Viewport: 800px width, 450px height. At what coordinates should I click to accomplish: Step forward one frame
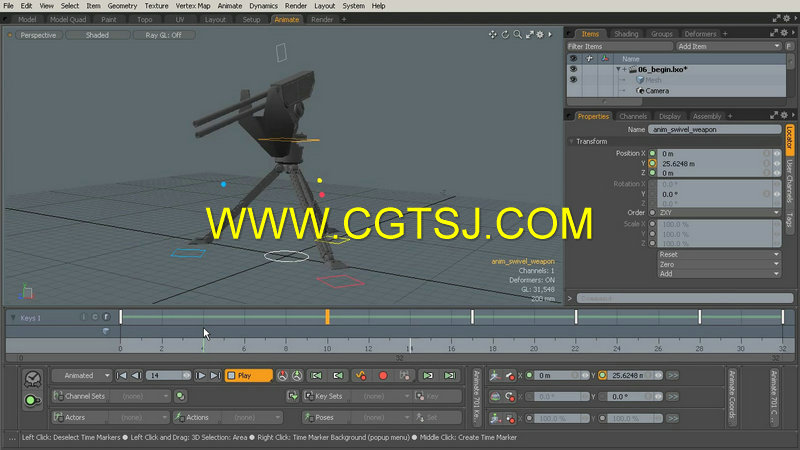tap(201, 376)
